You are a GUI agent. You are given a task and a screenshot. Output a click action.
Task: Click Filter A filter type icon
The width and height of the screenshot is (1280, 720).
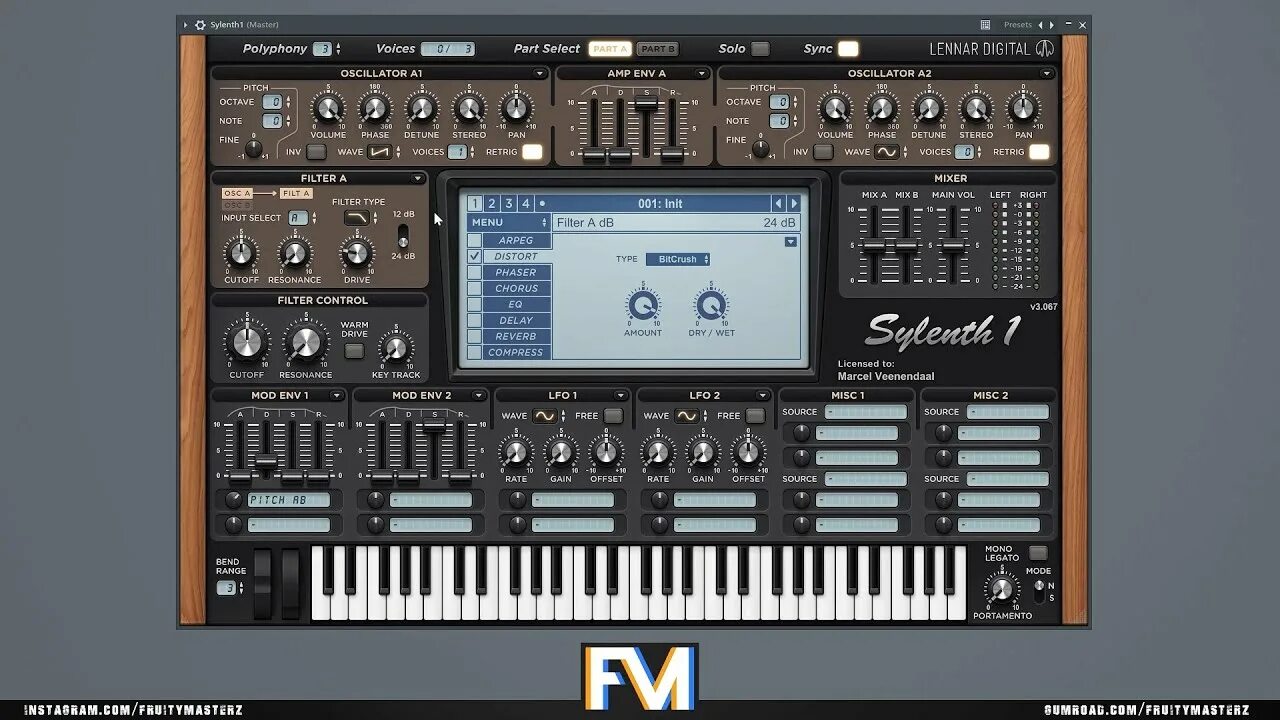pyautogui.click(x=357, y=217)
